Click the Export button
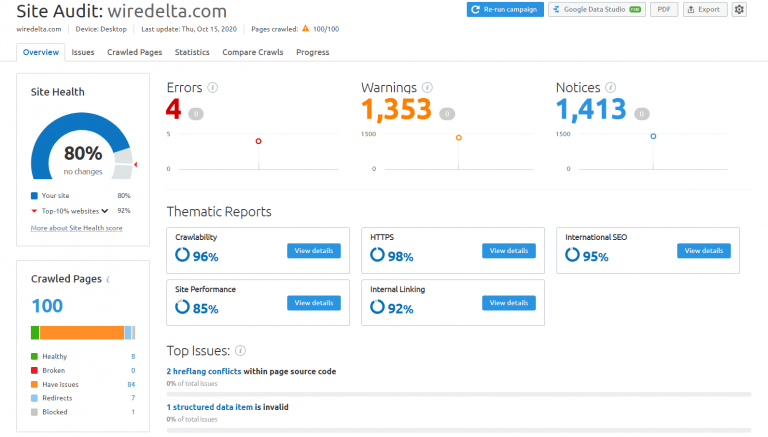Viewport: 768px width, 437px height. pos(704,9)
